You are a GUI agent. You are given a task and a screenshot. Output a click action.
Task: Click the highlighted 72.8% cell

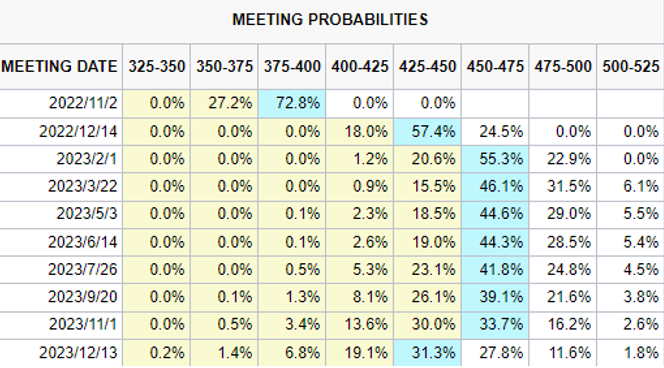pos(292,103)
